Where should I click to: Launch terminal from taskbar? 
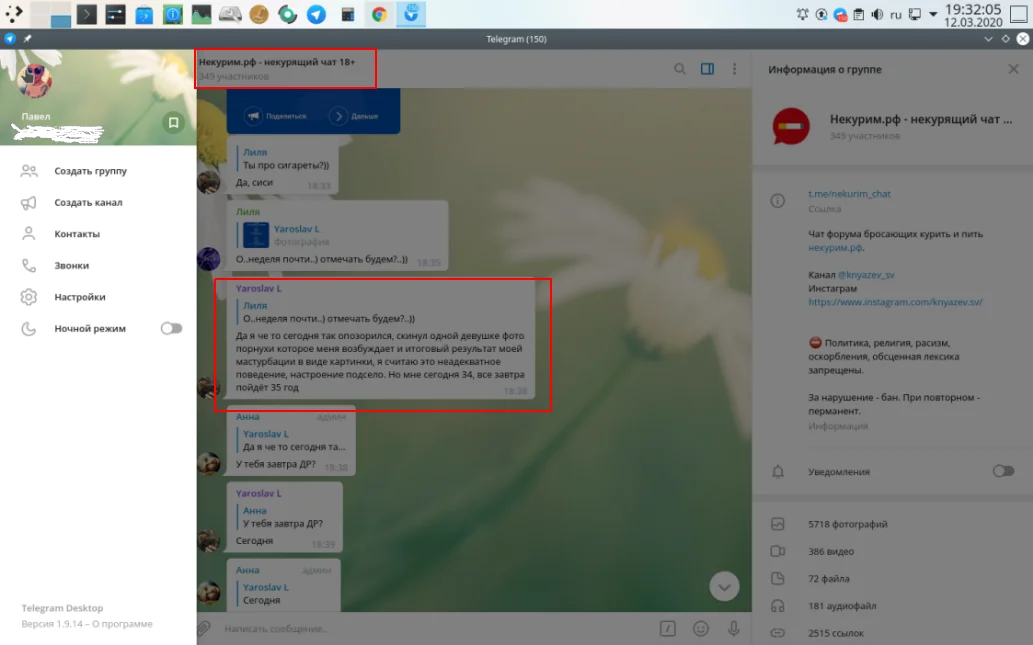(x=86, y=14)
